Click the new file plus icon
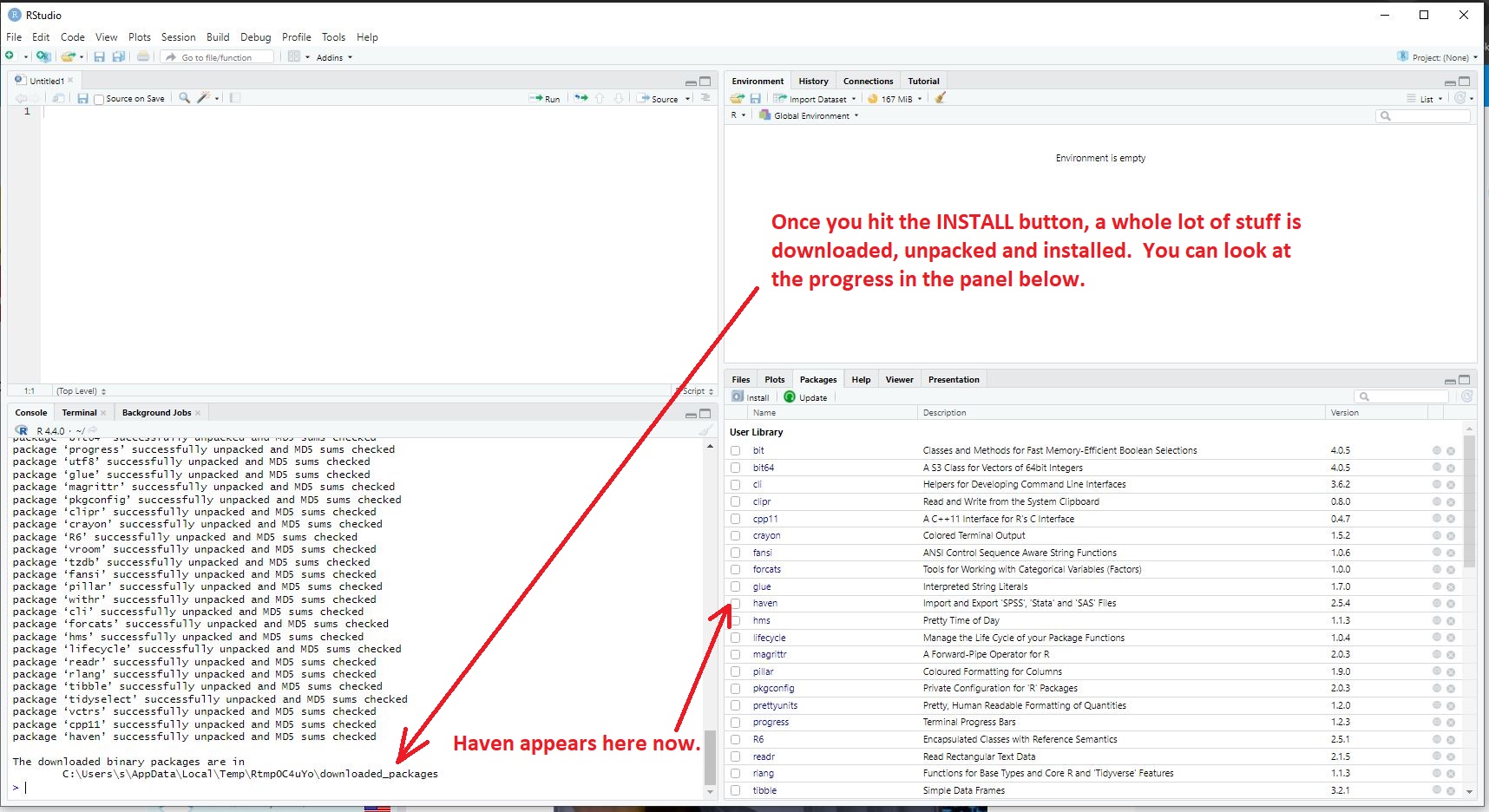 10,56
